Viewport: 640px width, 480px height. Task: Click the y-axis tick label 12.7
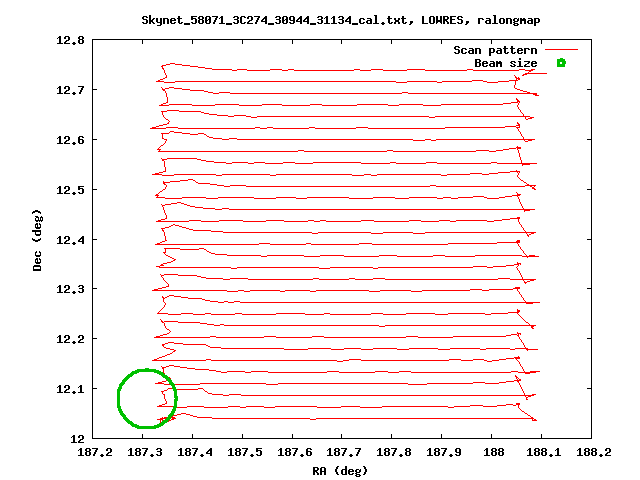pos(70,90)
